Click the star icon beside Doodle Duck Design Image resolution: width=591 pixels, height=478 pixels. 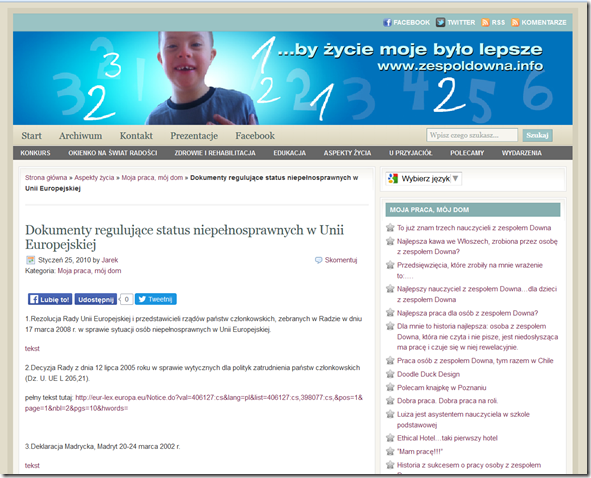point(390,374)
